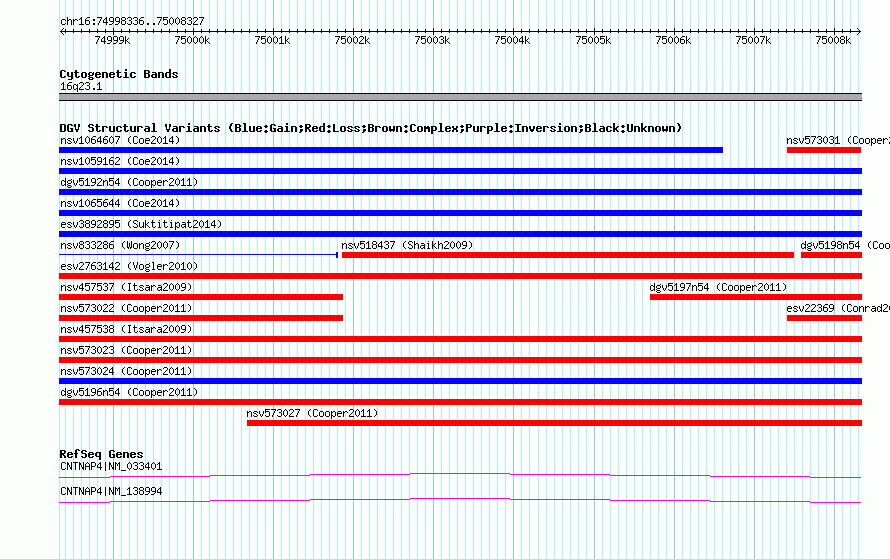Click the 74999k ruler tick label

(112, 40)
